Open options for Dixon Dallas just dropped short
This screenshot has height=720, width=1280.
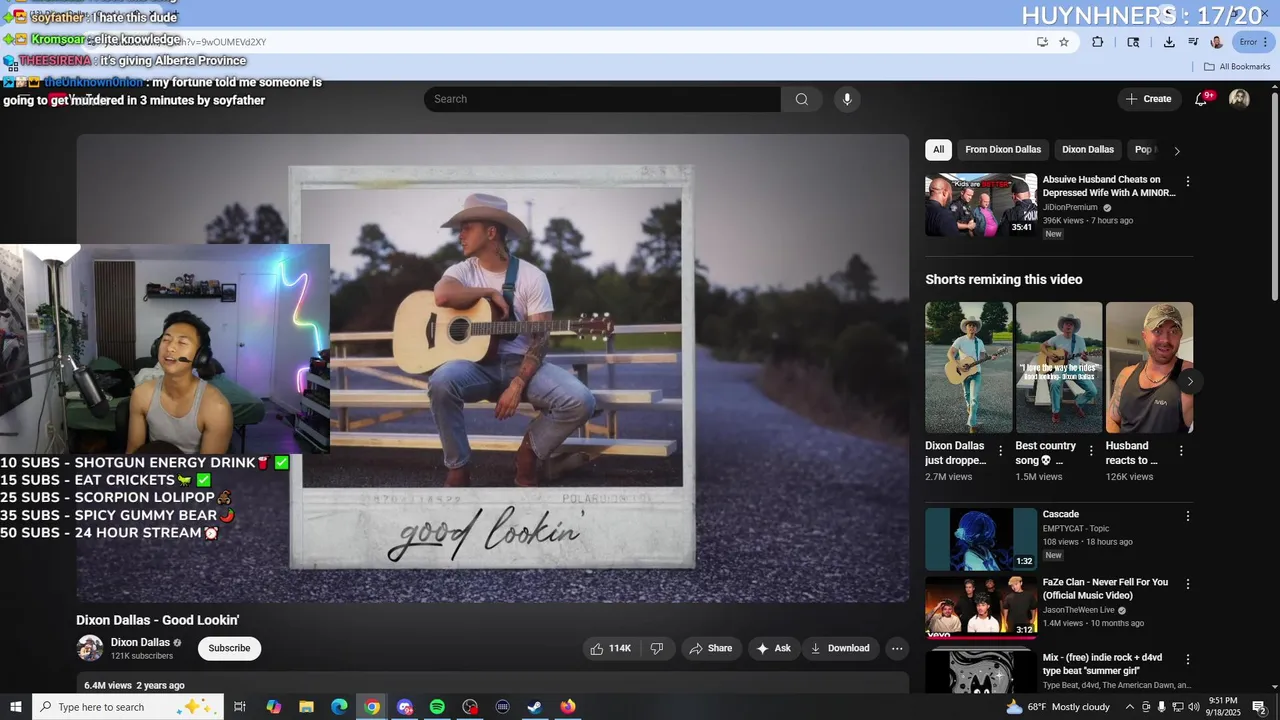(x=1000, y=451)
